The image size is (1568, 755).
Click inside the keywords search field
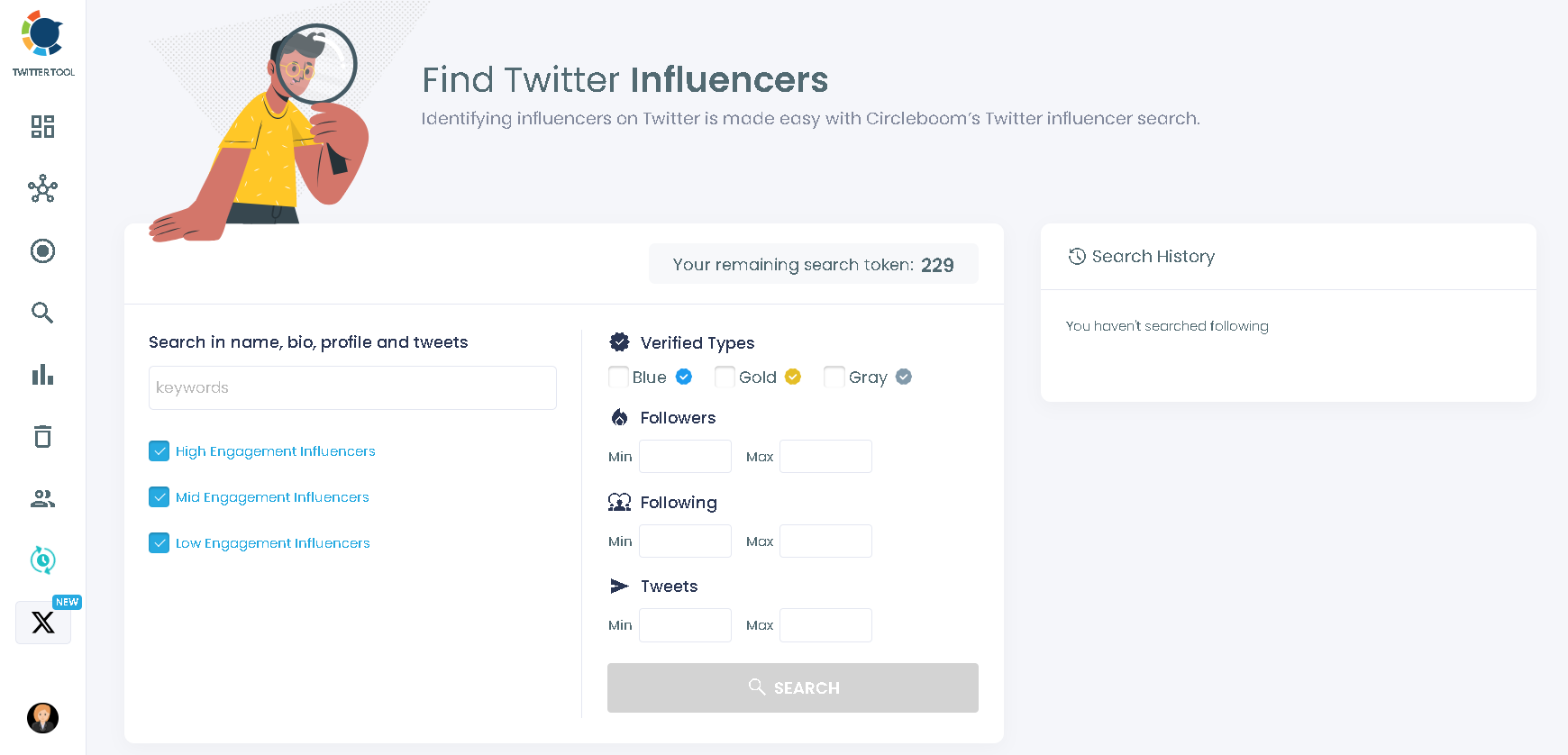(x=351, y=387)
